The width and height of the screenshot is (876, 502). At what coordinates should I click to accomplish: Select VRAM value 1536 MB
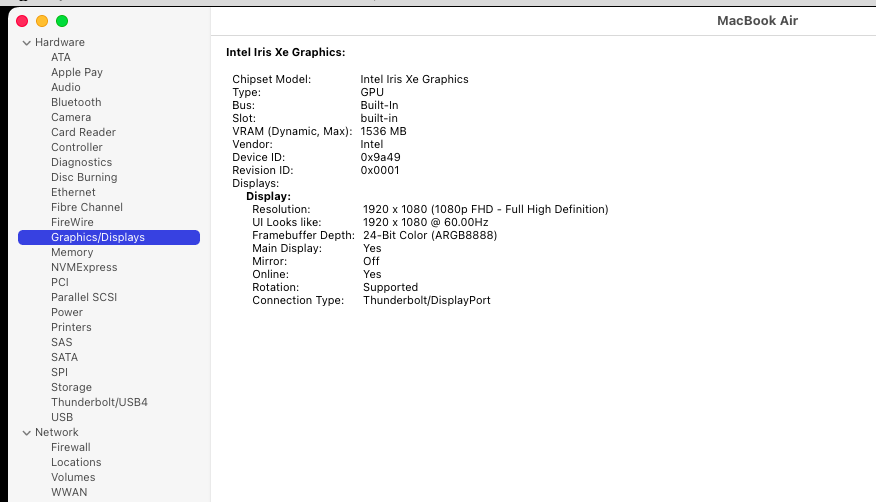383,131
